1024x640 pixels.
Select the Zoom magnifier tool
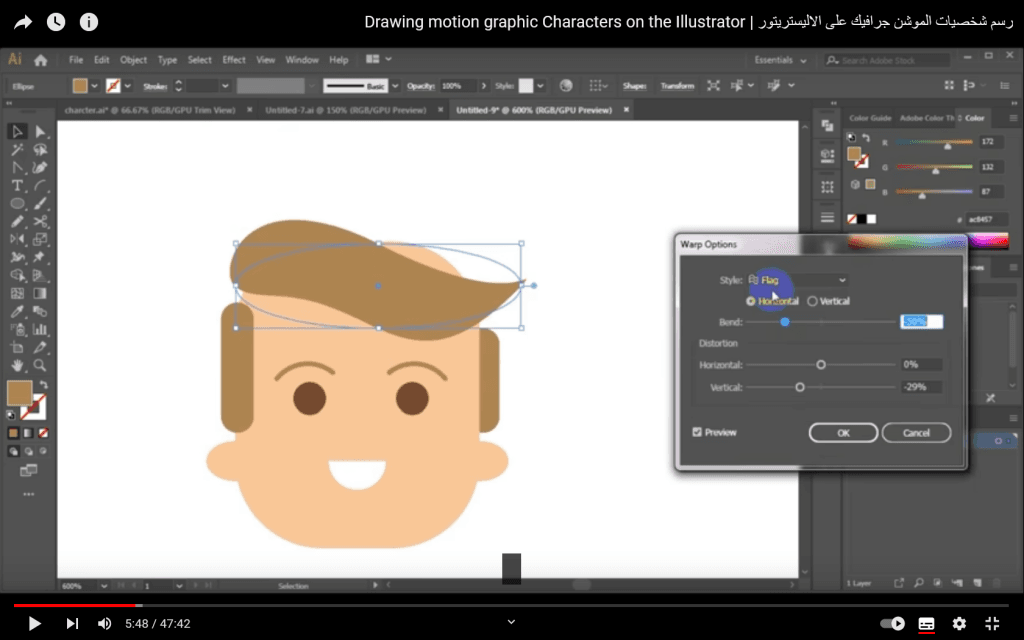click(x=40, y=365)
